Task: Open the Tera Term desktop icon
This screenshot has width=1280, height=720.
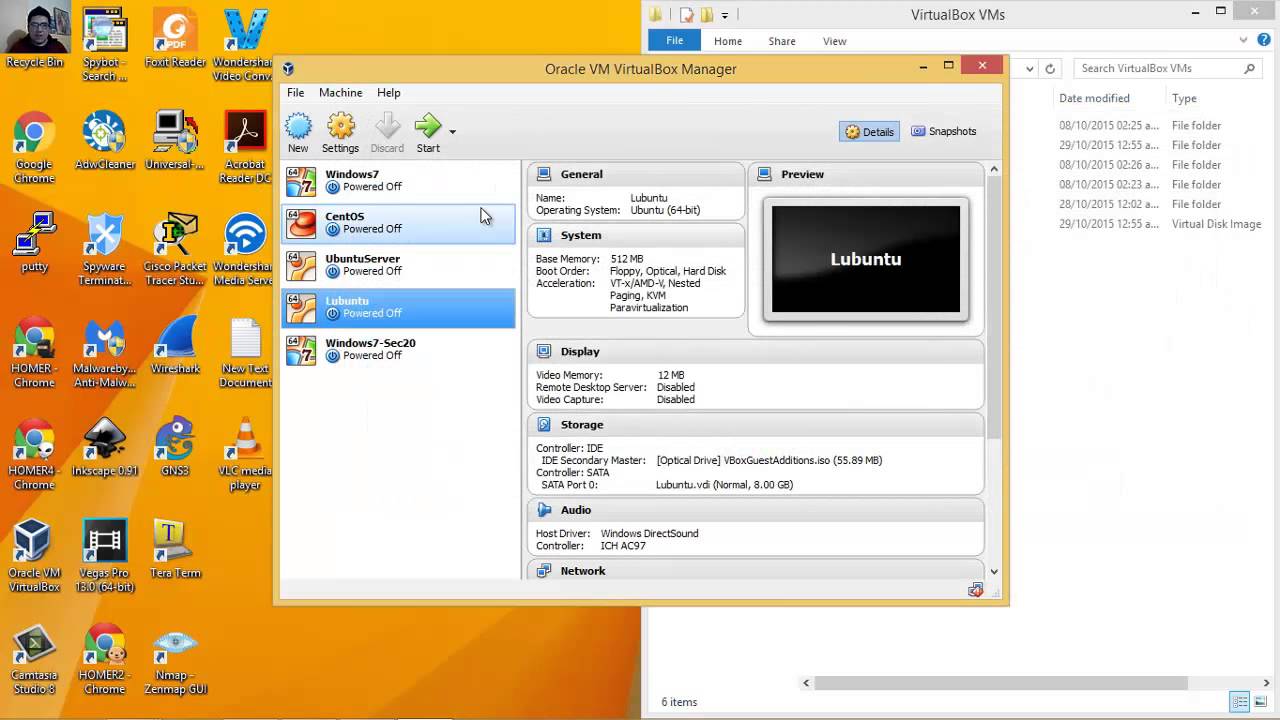Action: click(x=175, y=549)
